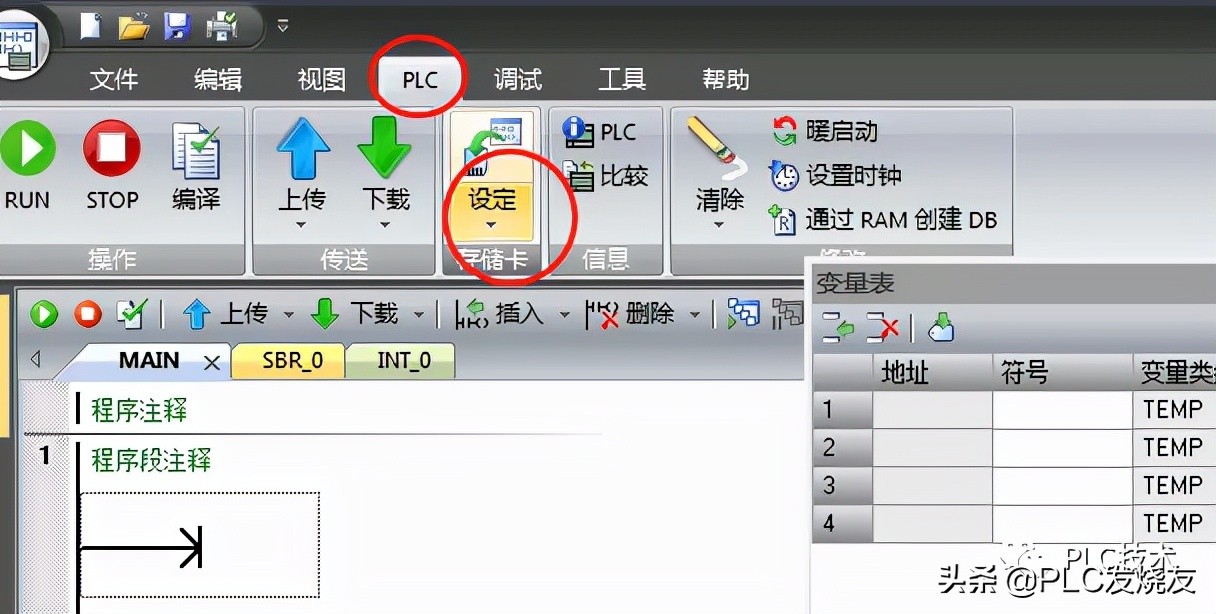Screen dimensions: 1216x614
Task: Open 设置时钟 to set the PLC clock
Action: click(848, 175)
